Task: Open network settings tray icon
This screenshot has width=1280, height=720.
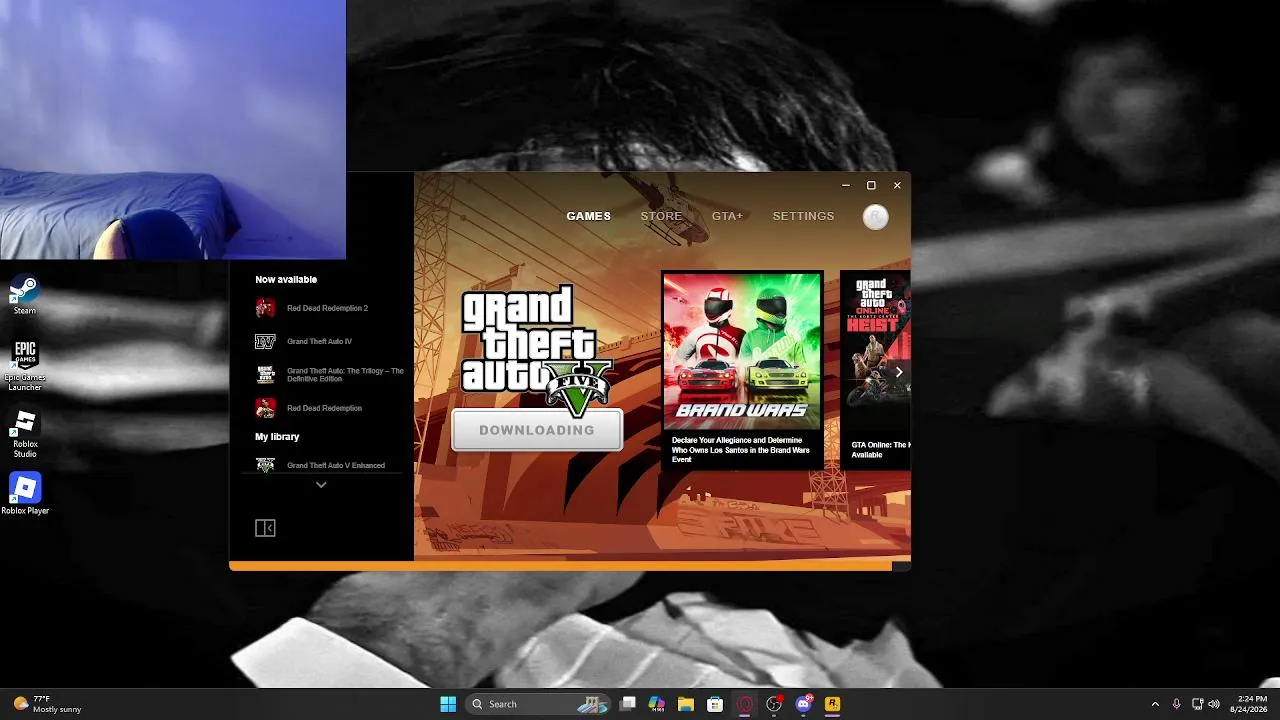Action: pyautogui.click(x=1198, y=704)
